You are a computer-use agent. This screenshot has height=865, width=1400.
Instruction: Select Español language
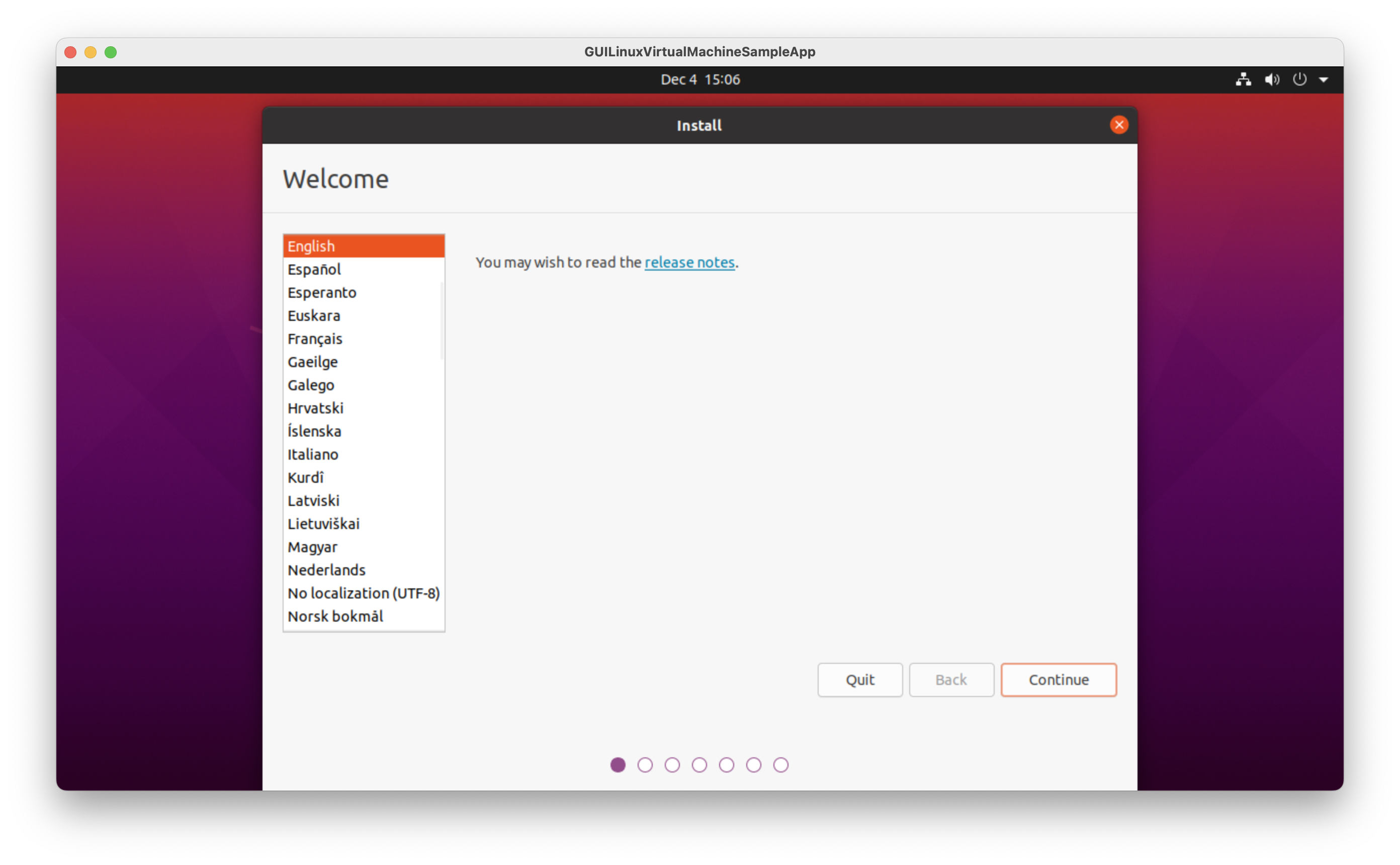[x=364, y=269]
